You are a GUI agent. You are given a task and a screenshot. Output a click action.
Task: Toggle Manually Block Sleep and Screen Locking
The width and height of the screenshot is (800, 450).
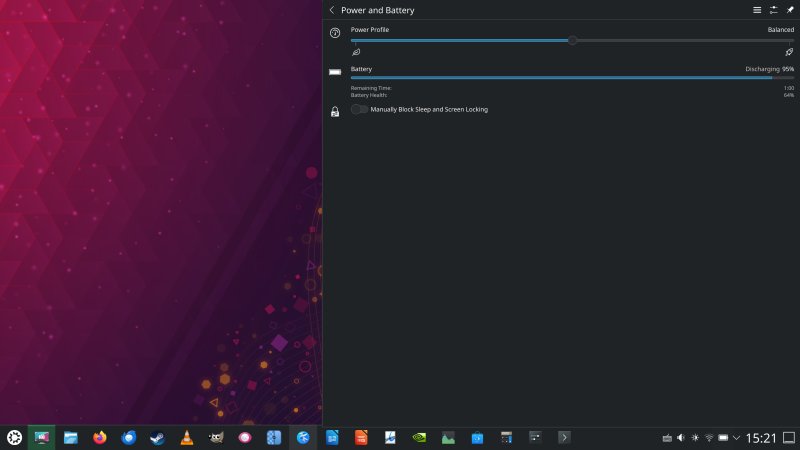(359, 109)
